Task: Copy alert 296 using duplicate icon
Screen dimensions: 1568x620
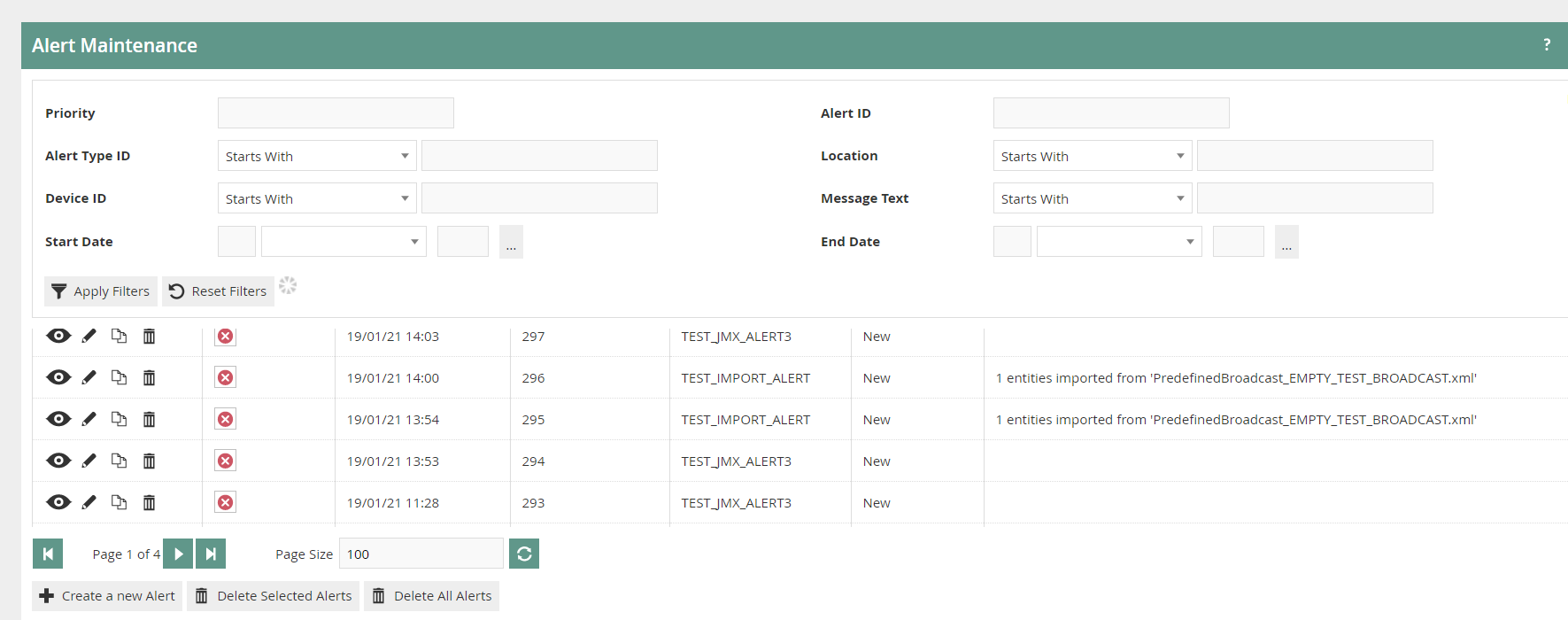Action: 119,377
